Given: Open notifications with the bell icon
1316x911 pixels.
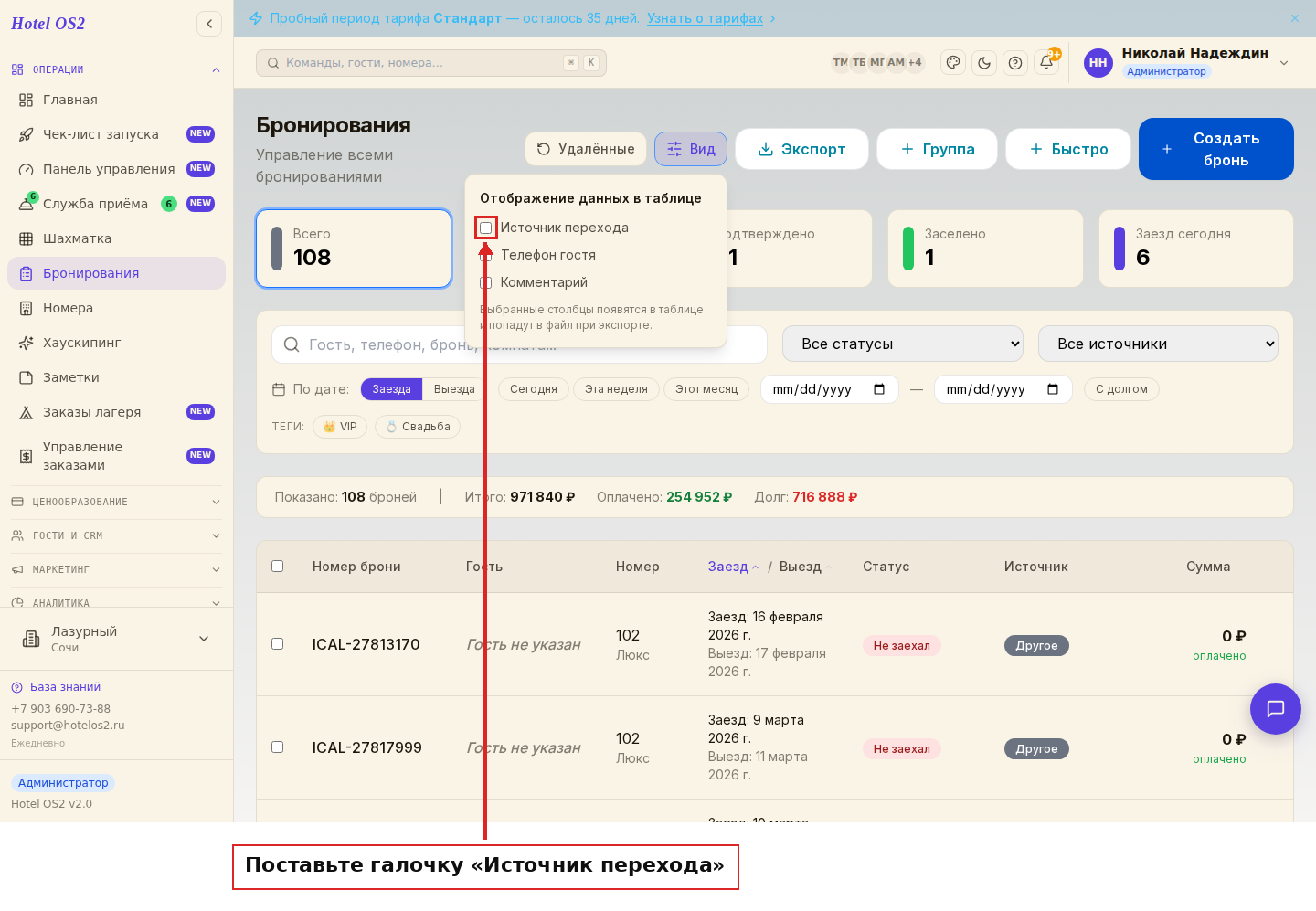Looking at the screenshot, I should (1046, 62).
